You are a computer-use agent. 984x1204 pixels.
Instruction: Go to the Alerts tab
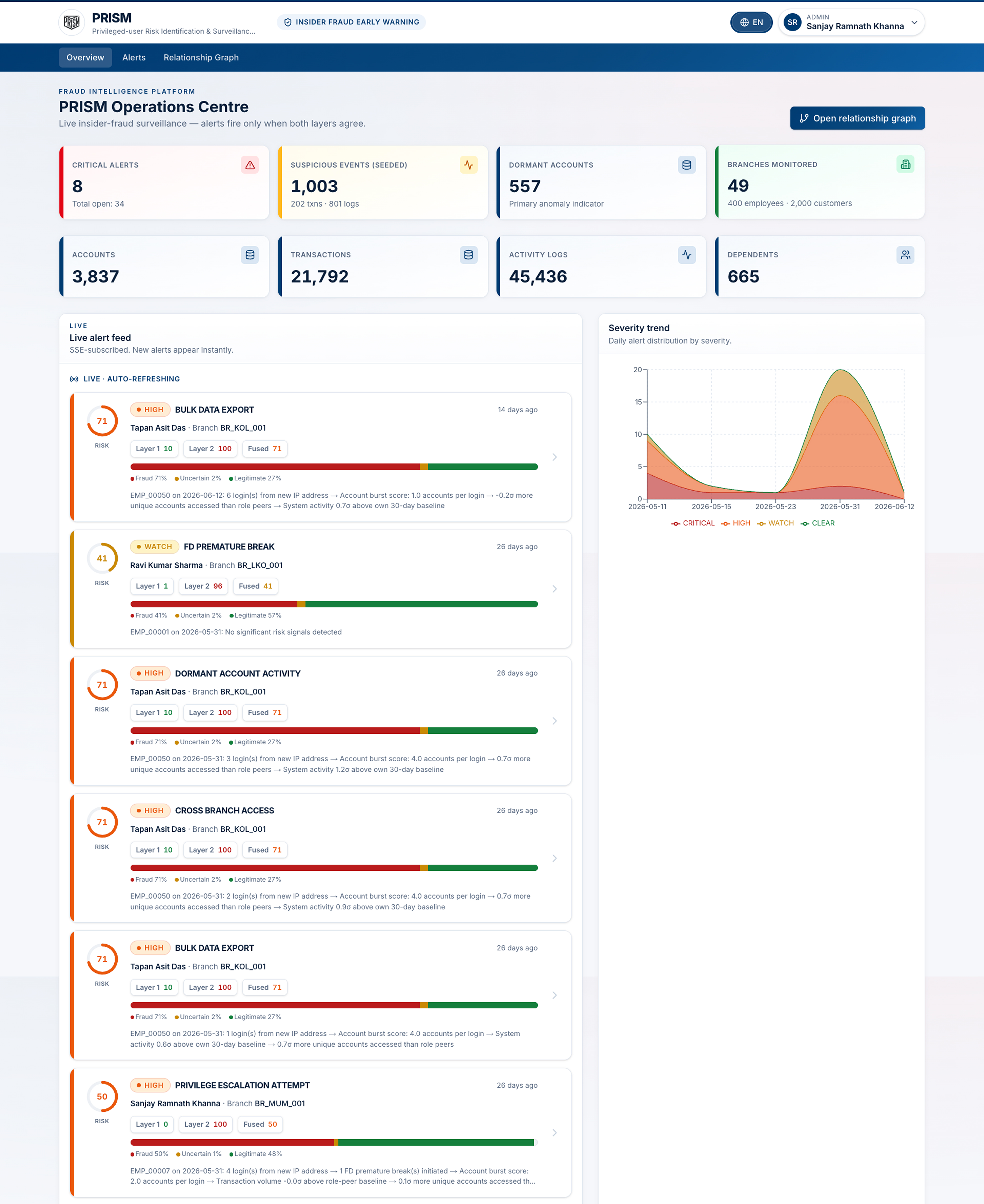pos(134,57)
